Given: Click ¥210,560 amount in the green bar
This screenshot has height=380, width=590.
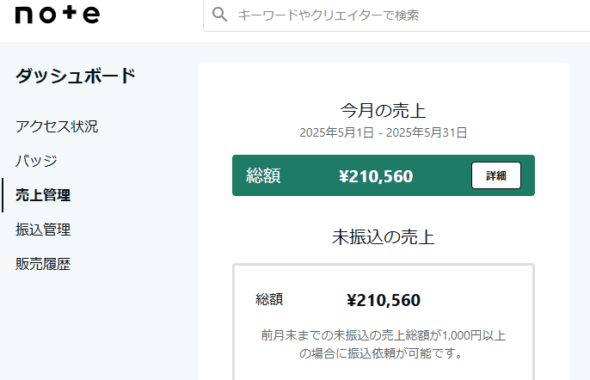Looking at the screenshot, I should pos(376,176).
